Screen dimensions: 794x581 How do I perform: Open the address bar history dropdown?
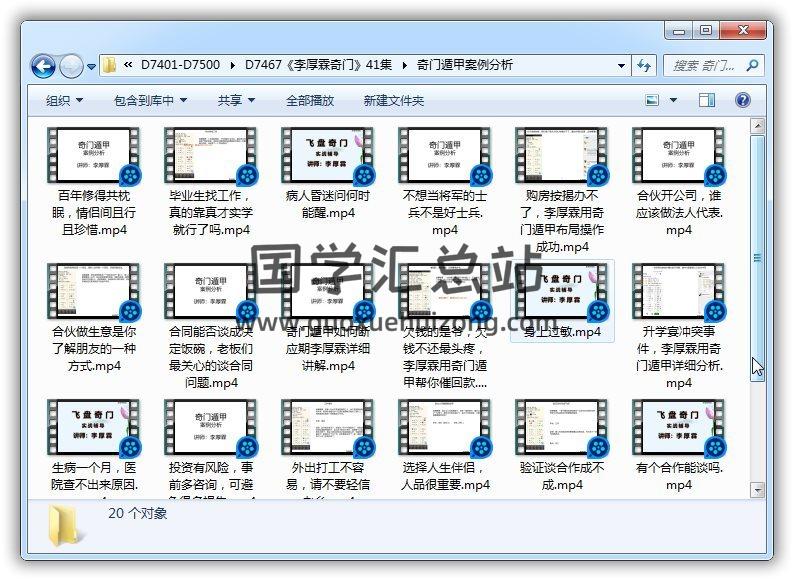pyautogui.click(x=621, y=66)
